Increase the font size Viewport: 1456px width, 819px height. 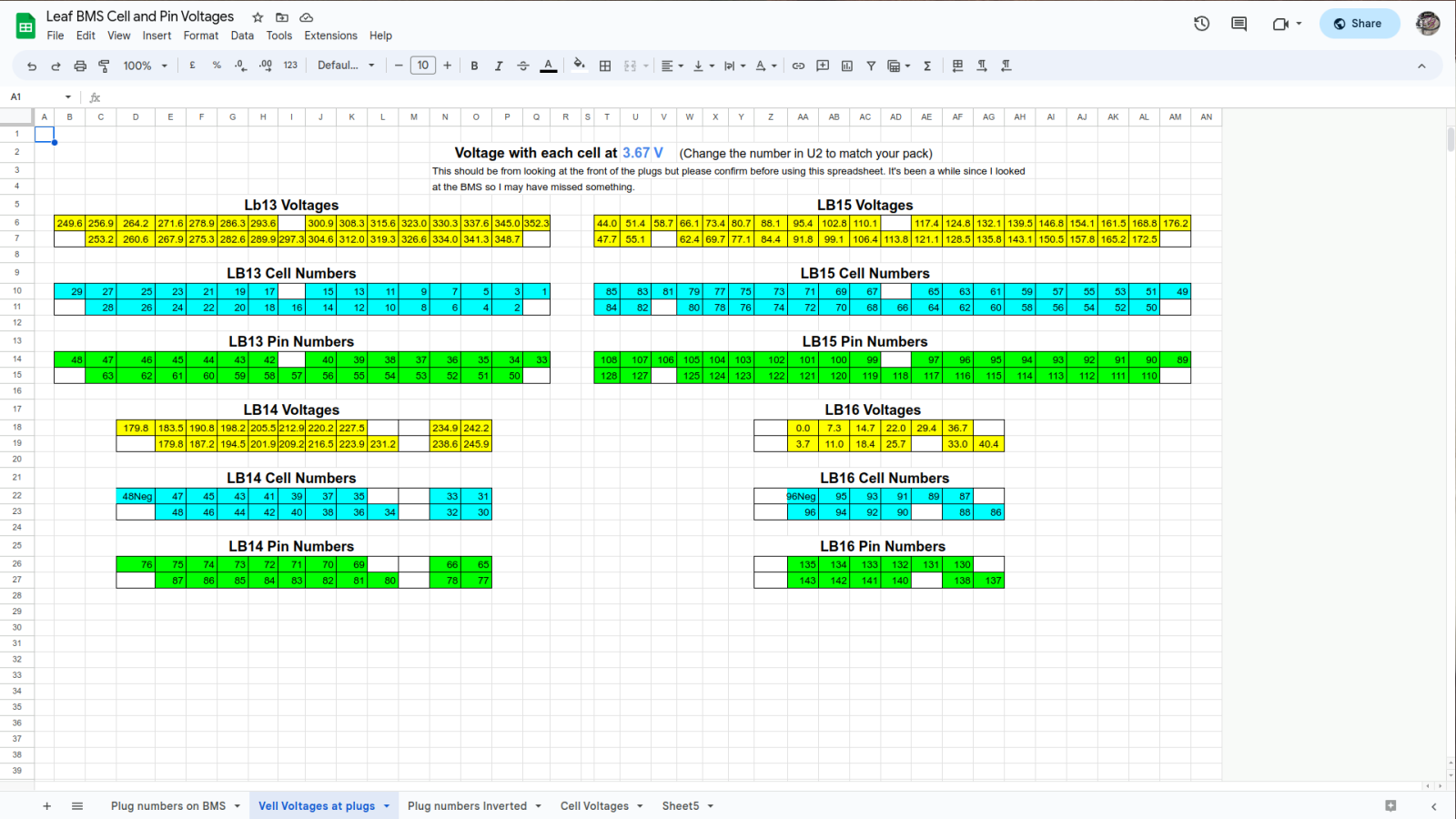(x=447, y=66)
